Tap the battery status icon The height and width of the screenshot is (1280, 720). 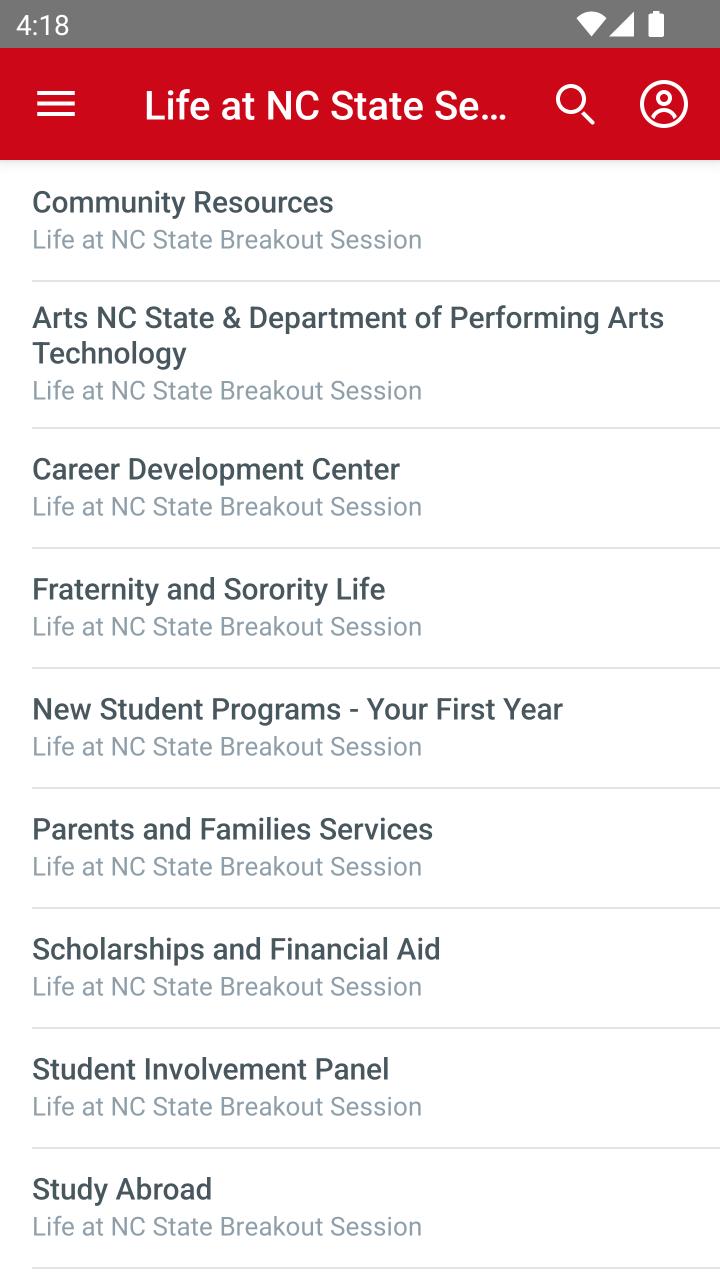(656, 24)
